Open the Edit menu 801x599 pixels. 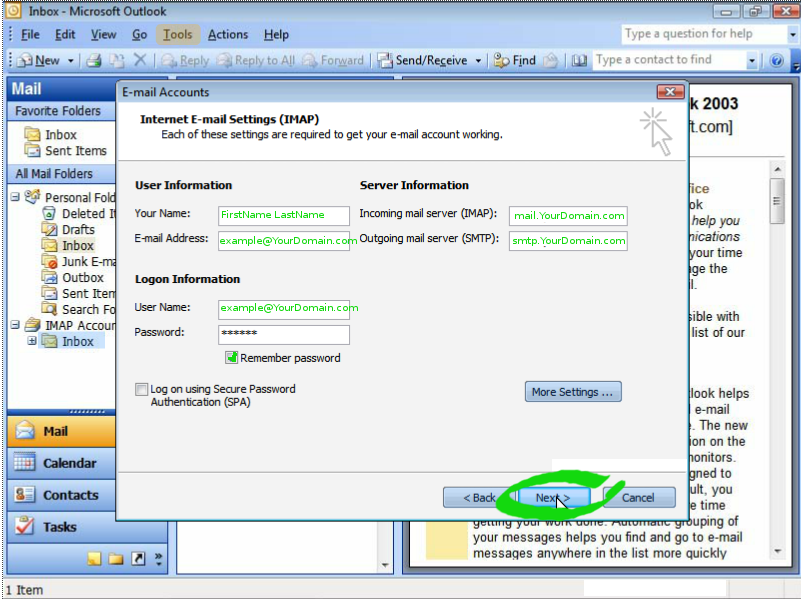point(65,35)
